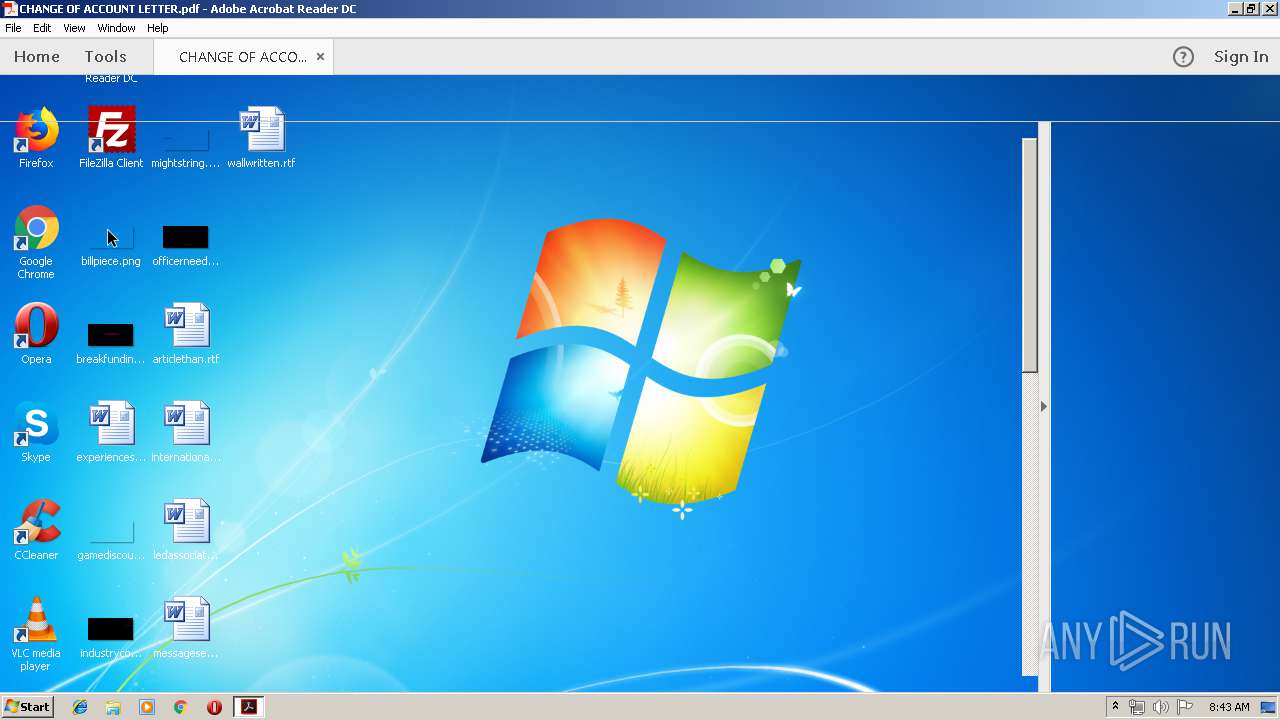Launch media player from taskbar
The image size is (1280, 720).
click(147, 707)
